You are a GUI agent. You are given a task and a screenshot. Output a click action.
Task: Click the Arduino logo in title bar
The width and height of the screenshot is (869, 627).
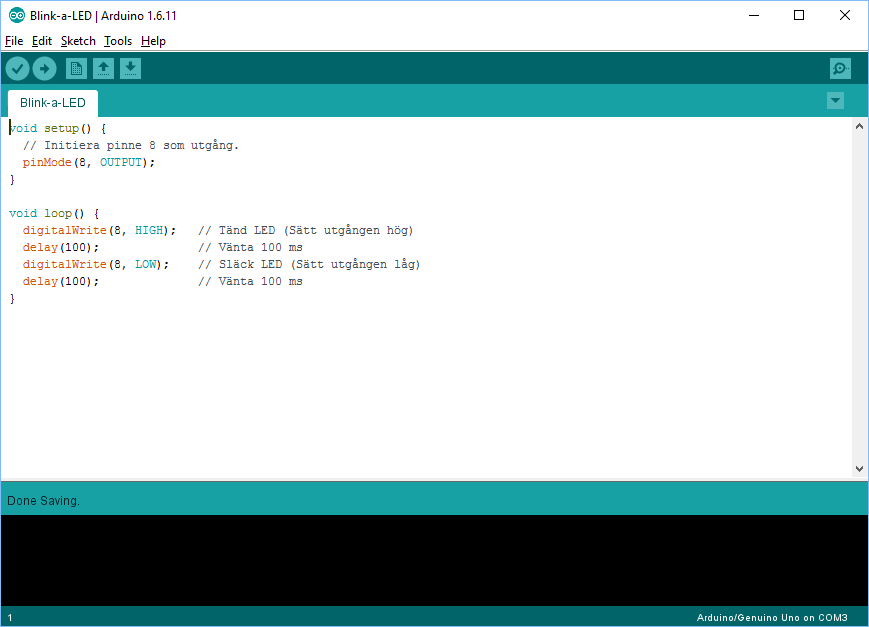click(x=17, y=16)
